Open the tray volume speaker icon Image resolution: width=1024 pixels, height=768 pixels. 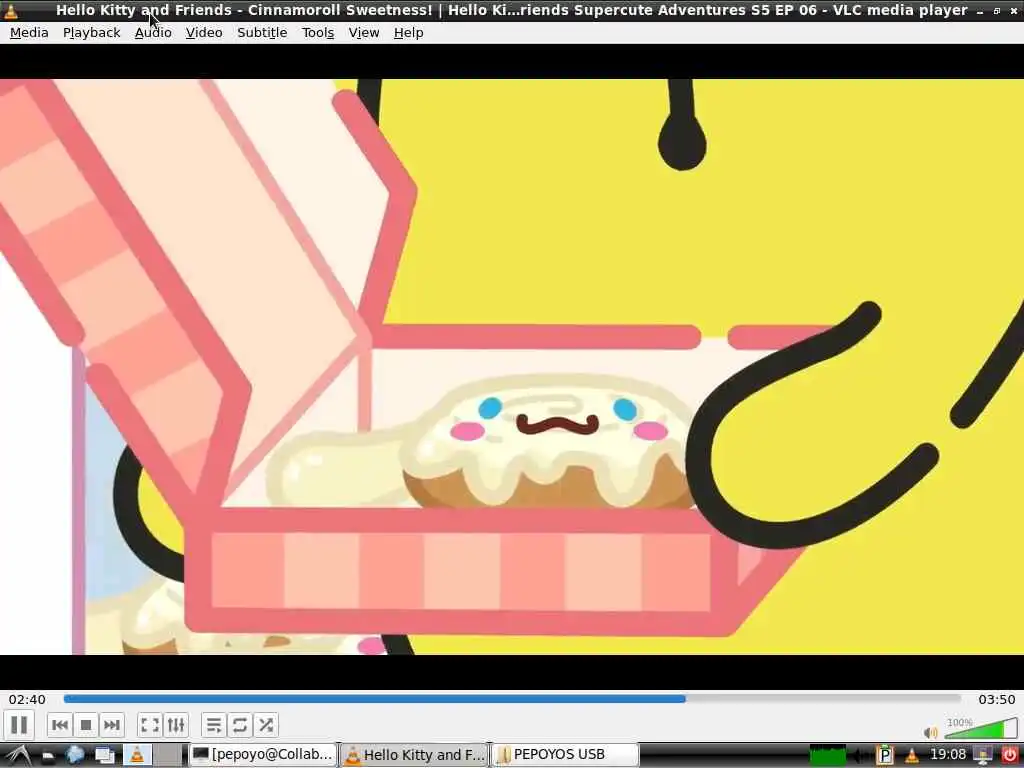tap(861, 756)
